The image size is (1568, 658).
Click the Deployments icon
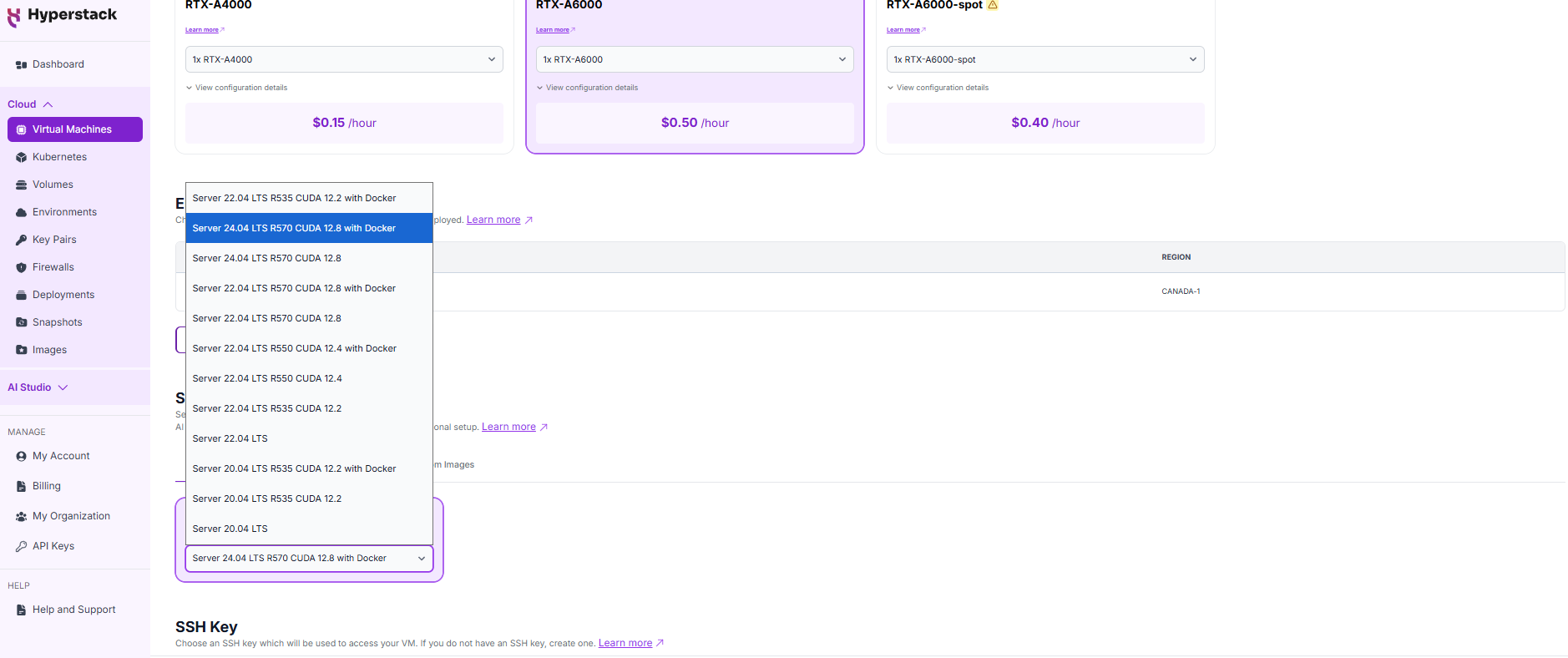click(22, 295)
